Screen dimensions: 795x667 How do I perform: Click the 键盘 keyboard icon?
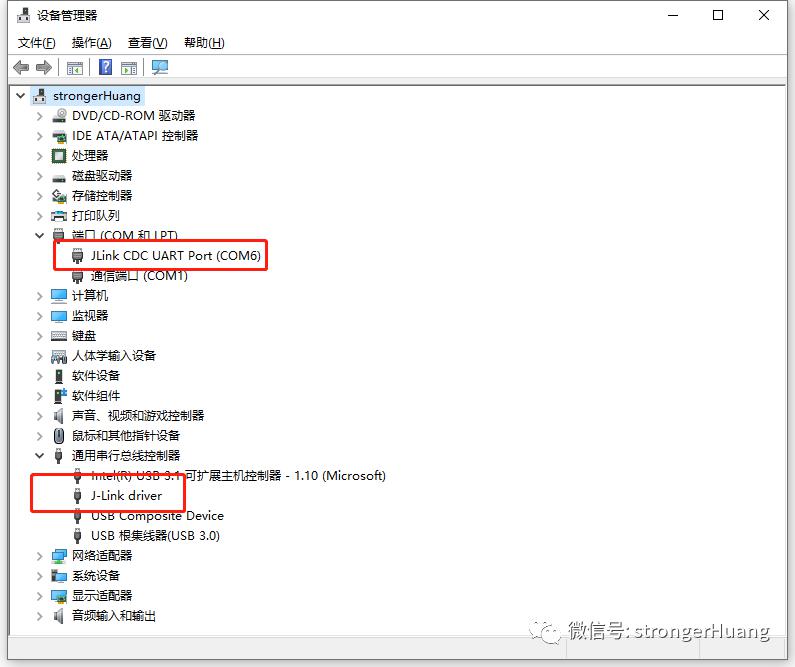coord(59,336)
